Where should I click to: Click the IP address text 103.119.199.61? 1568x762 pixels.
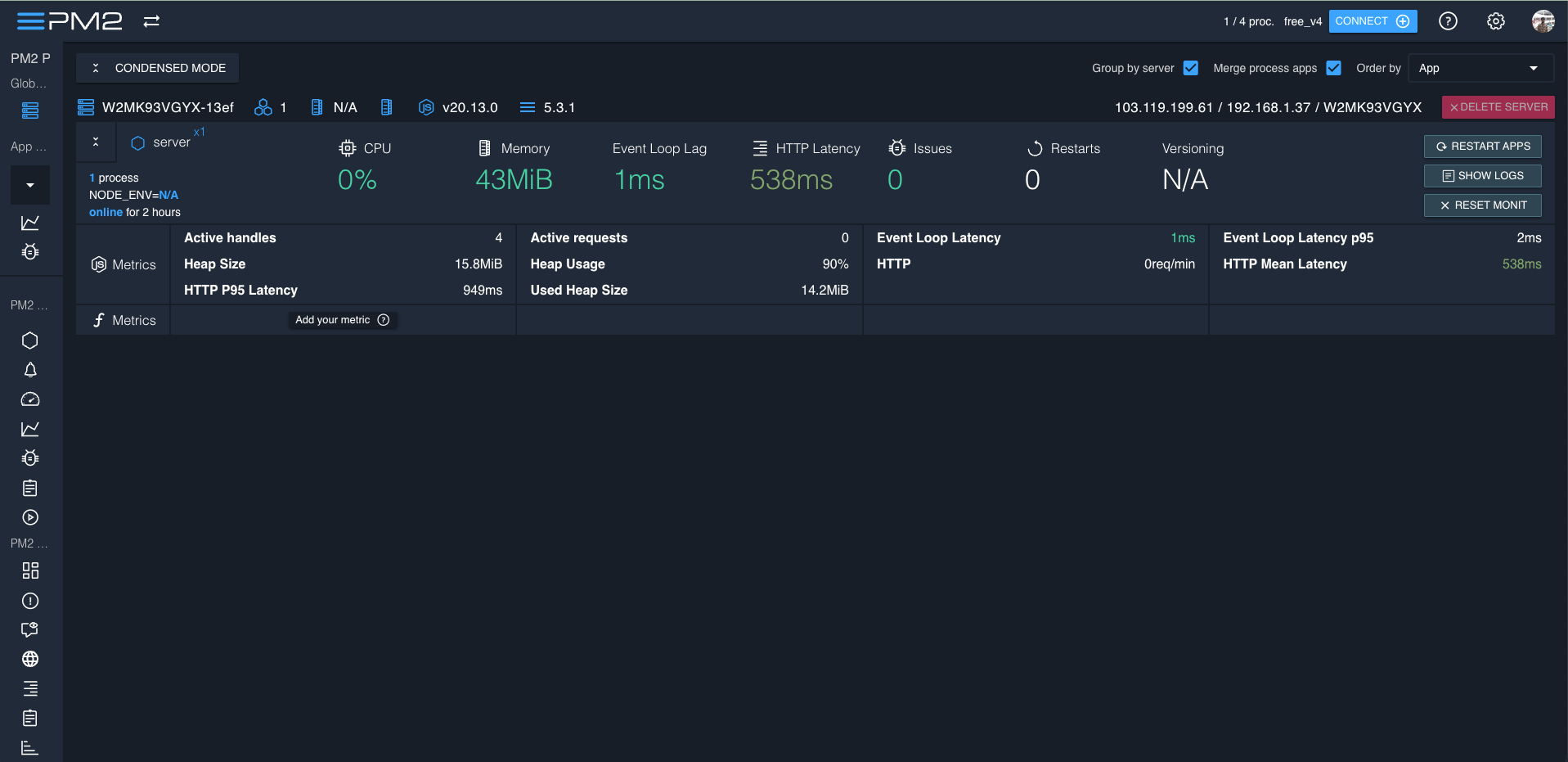pyautogui.click(x=1163, y=107)
